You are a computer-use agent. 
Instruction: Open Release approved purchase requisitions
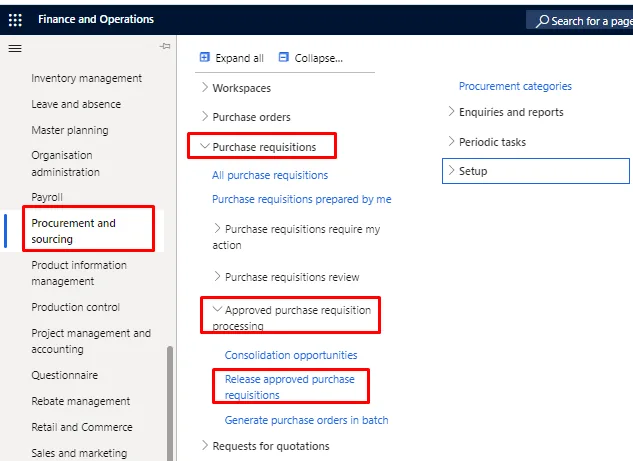(289, 387)
